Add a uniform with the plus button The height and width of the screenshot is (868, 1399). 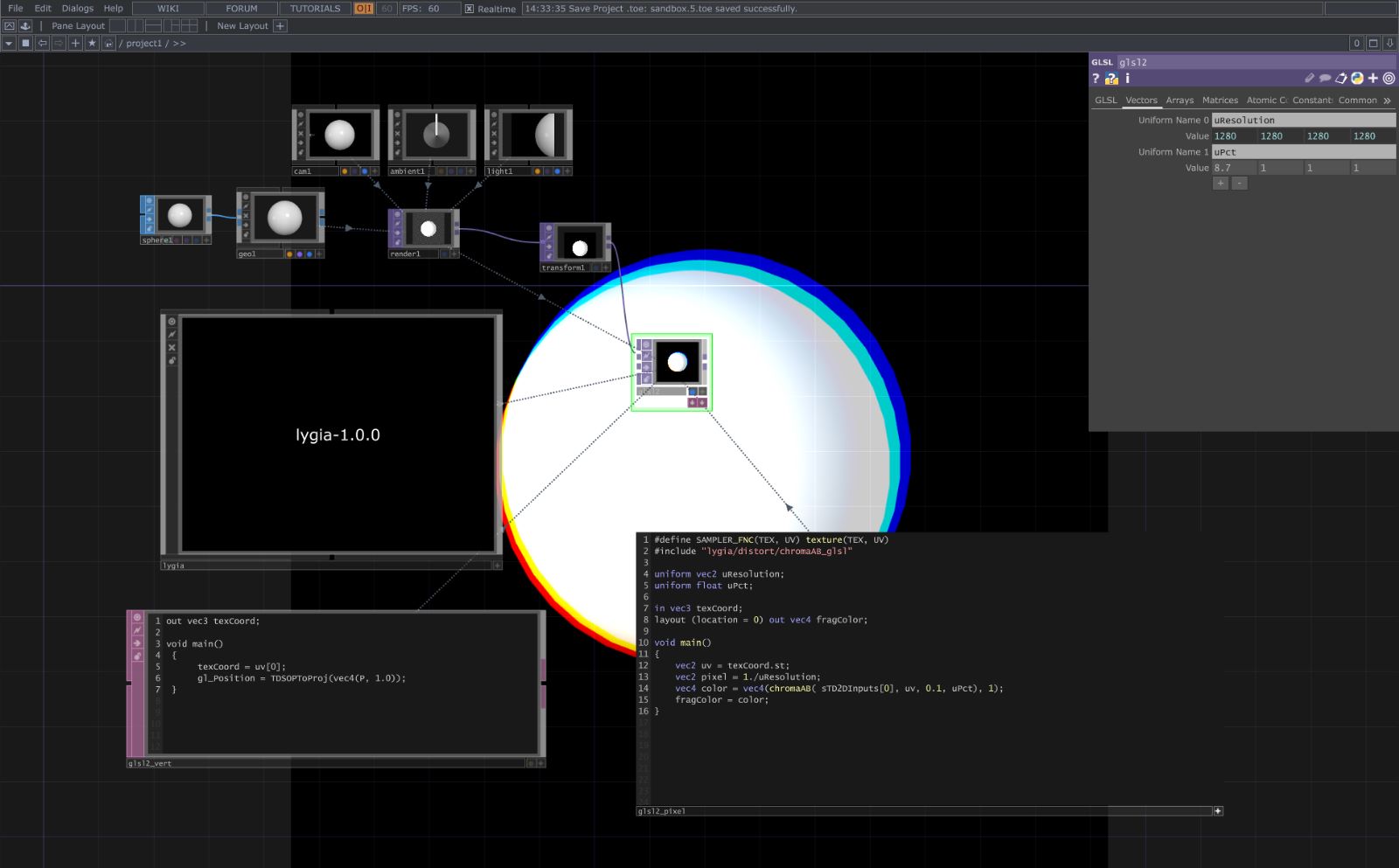[1221, 184]
